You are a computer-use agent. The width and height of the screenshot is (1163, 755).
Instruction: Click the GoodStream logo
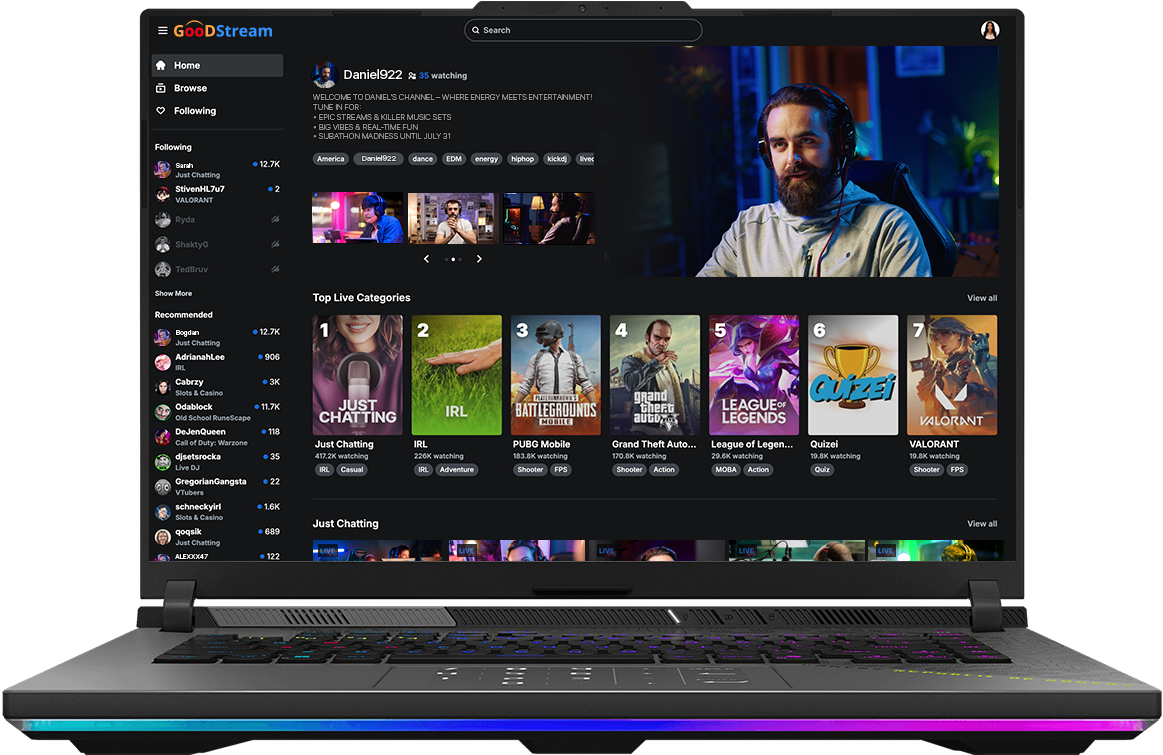click(x=223, y=30)
